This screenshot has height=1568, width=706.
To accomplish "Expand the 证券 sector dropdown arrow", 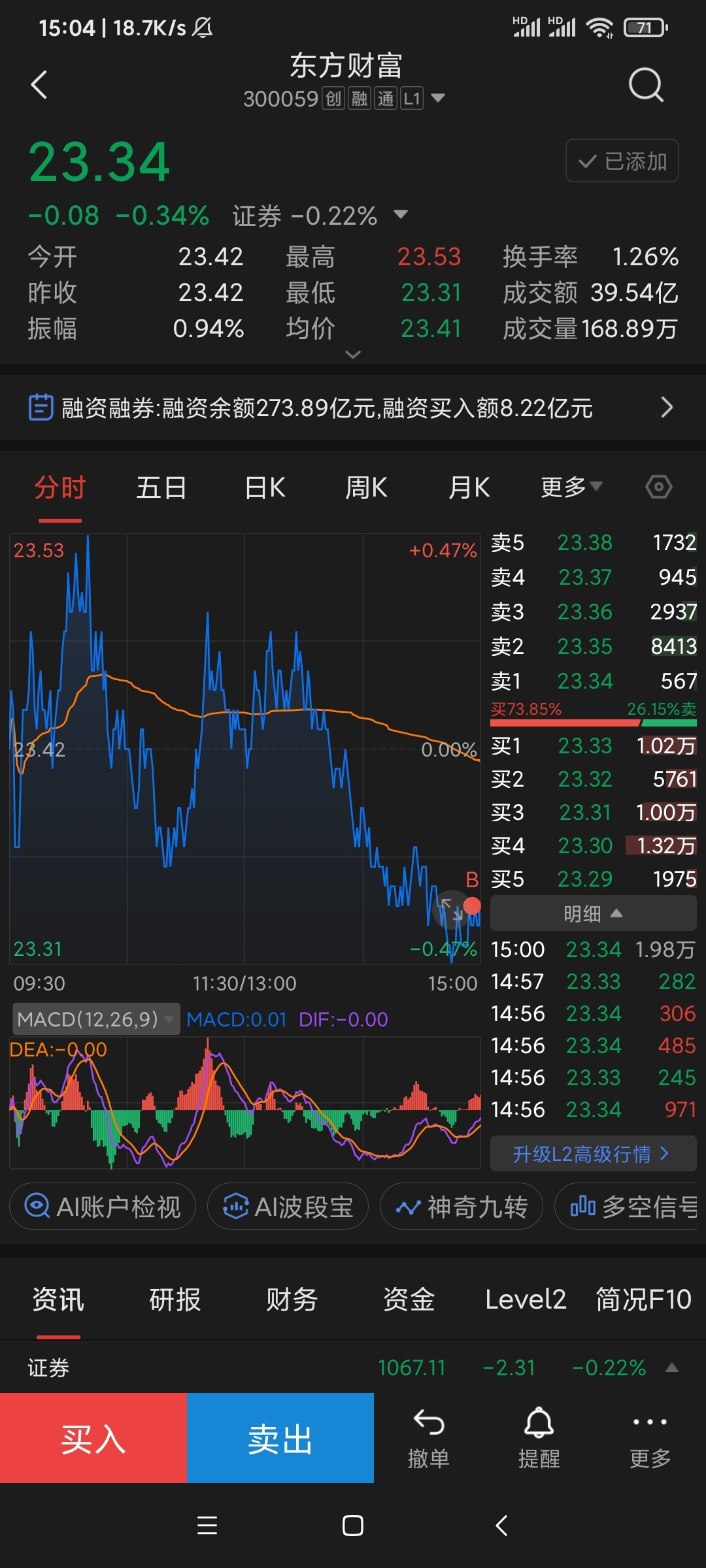I will 401,214.
